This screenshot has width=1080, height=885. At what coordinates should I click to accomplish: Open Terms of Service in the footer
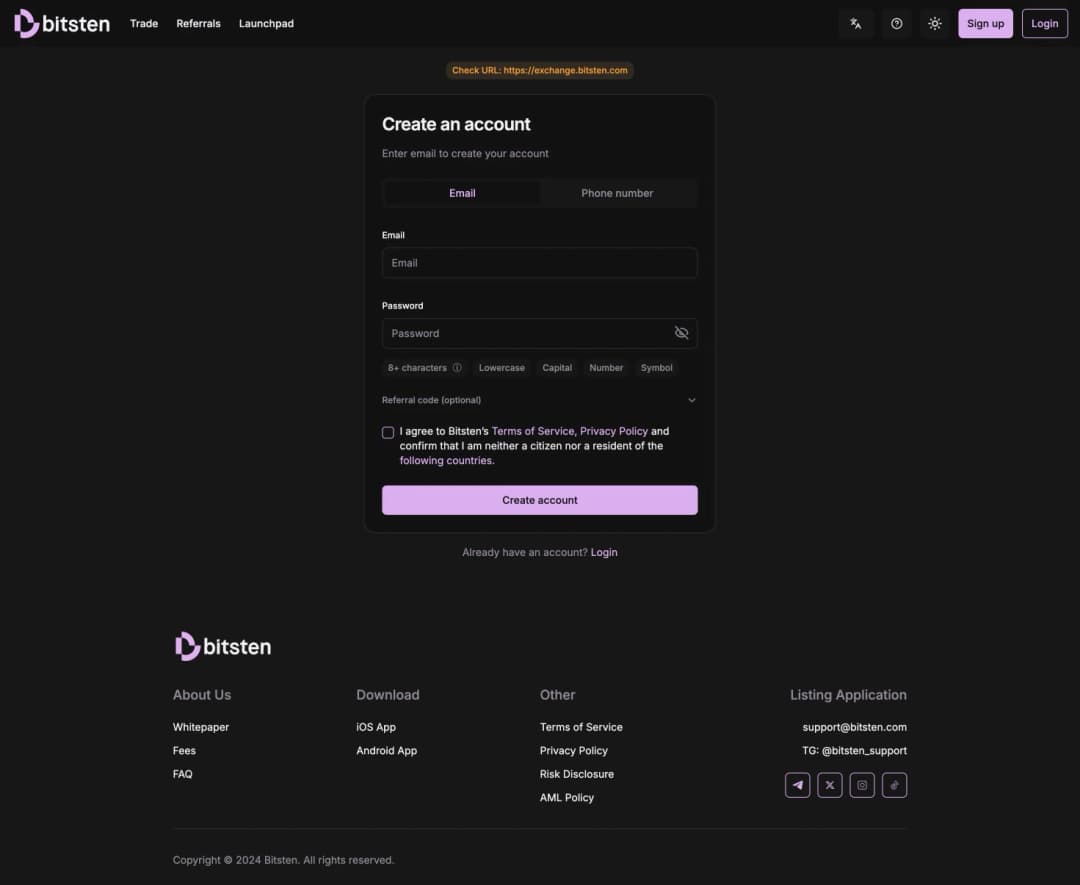click(581, 727)
